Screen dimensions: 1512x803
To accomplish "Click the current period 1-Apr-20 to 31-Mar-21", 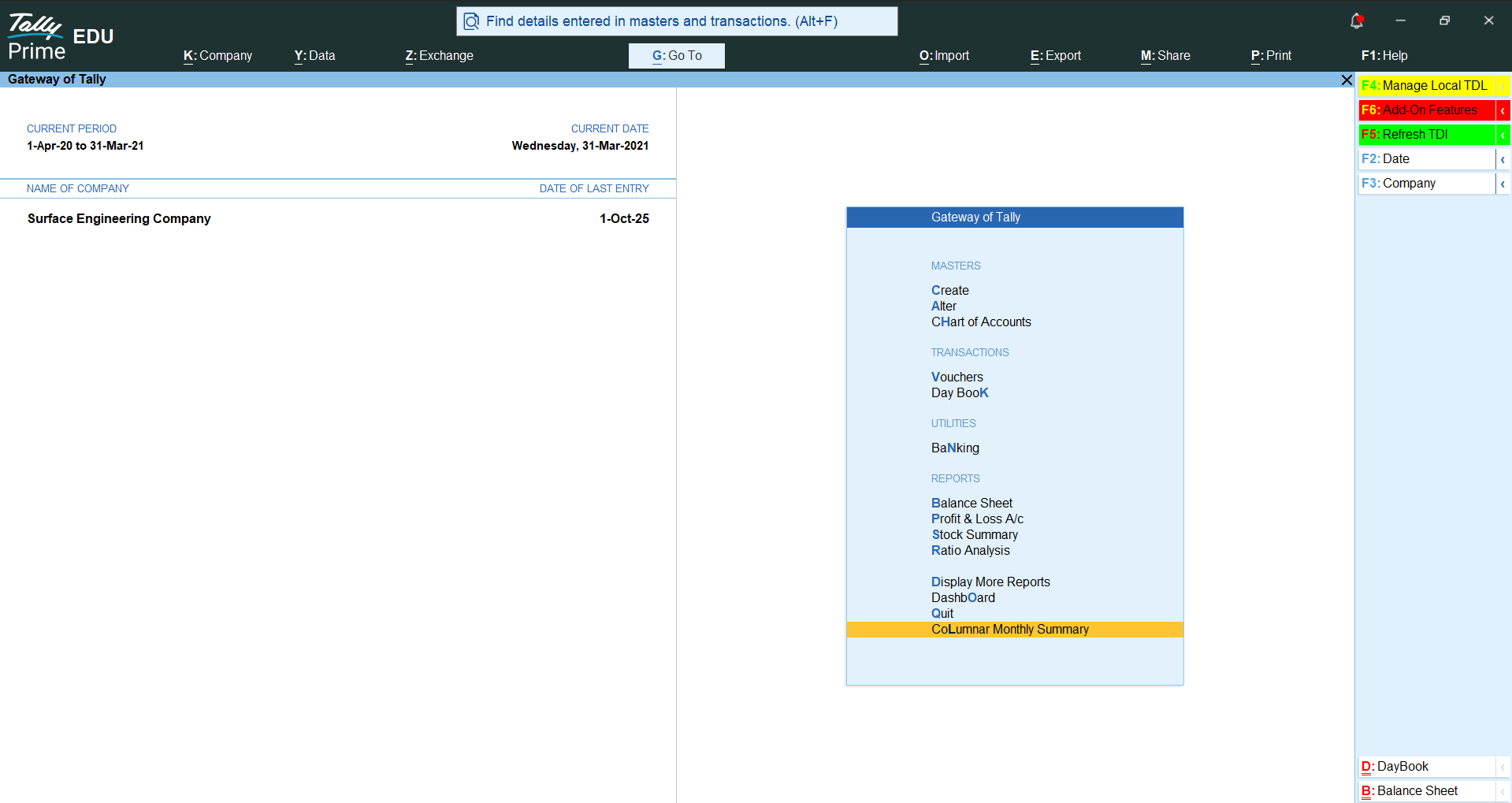I will 85,146.
